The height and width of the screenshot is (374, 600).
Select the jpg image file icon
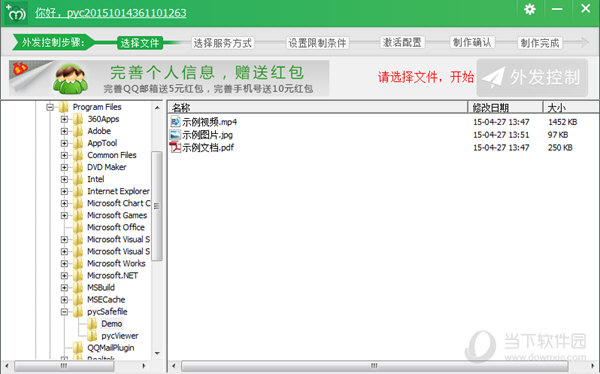pyautogui.click(x=175, y=135)
